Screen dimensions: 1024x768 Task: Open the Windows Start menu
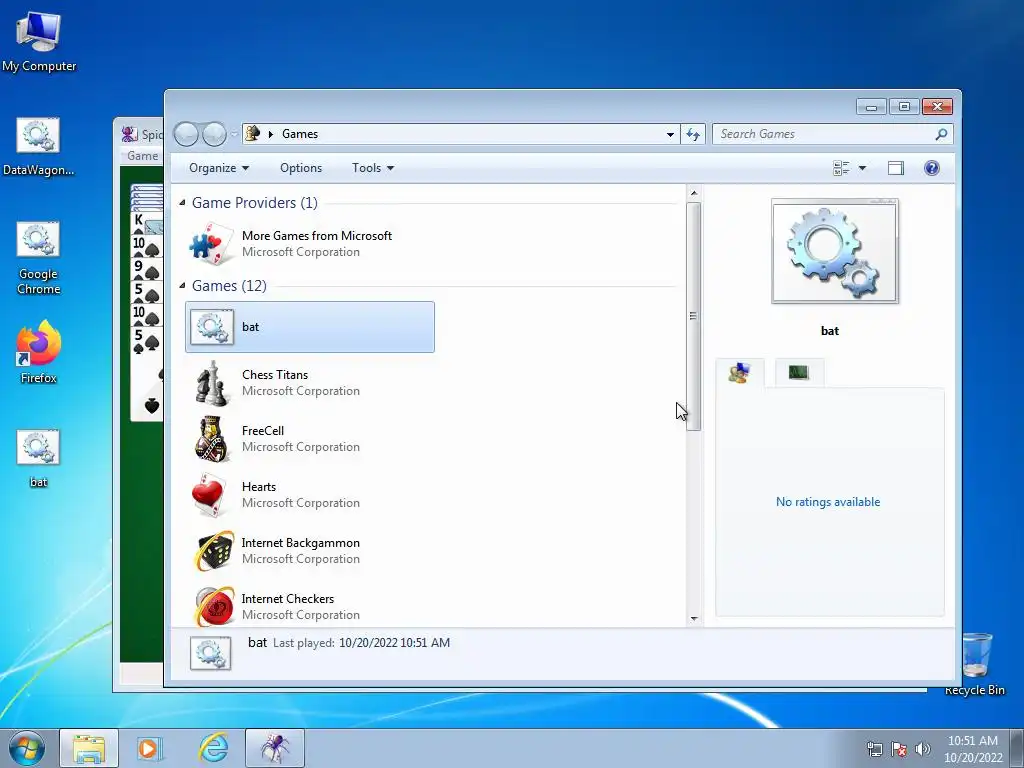[27, 748]
